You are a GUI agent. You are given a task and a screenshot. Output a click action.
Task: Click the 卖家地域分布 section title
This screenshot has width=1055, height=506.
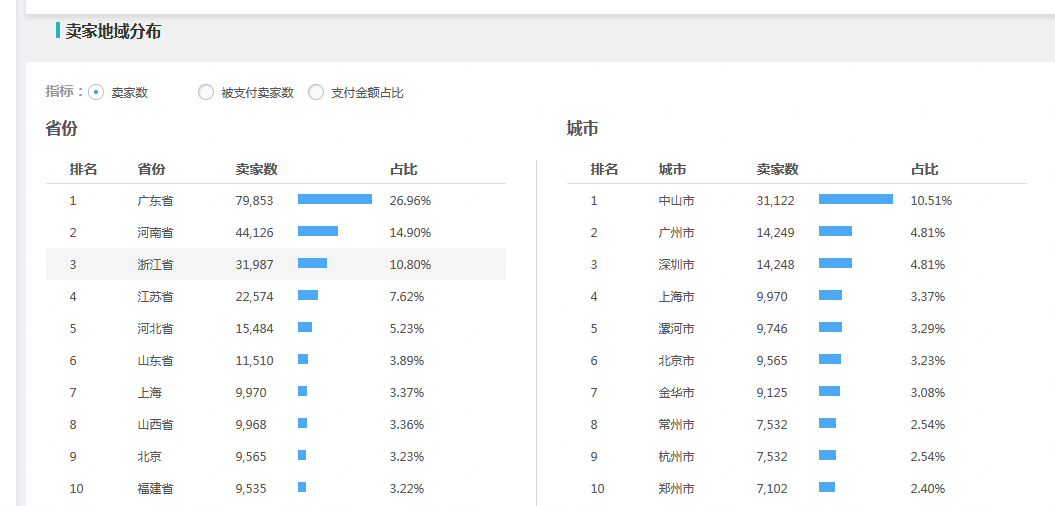click(x=113, y=31)
